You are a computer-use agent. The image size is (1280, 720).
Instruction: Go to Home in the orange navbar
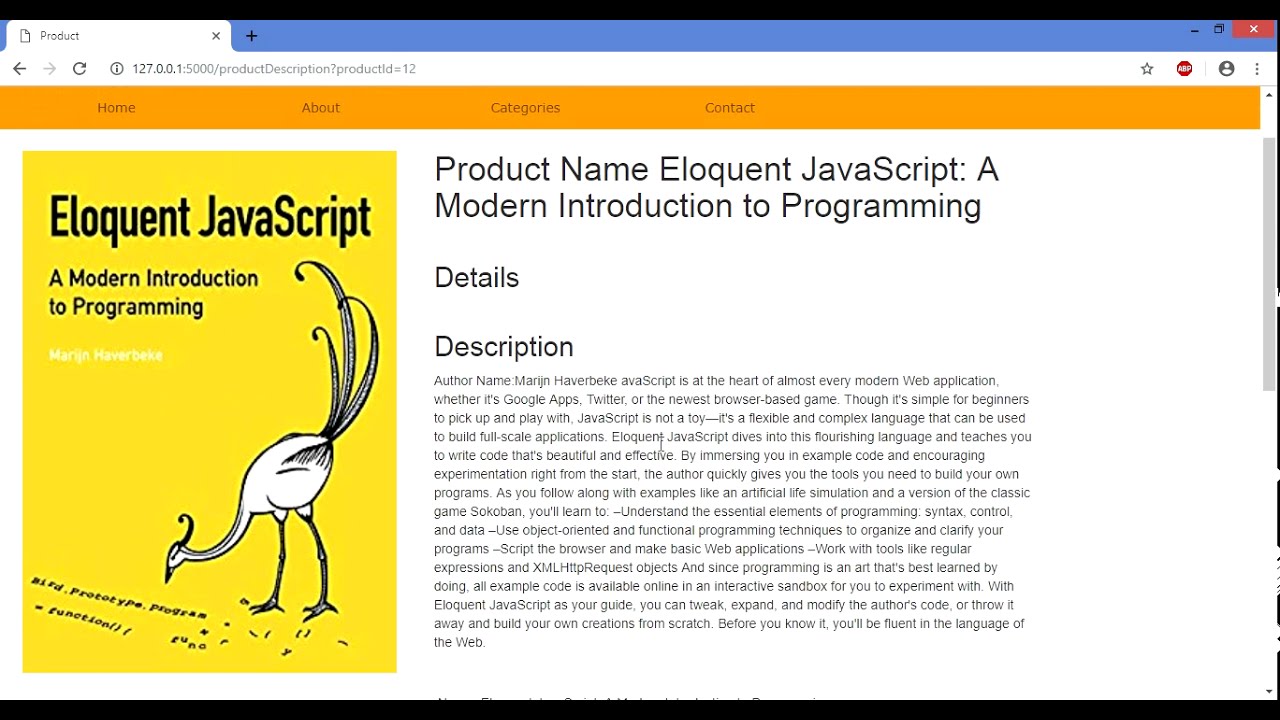[x=116, y=108]
